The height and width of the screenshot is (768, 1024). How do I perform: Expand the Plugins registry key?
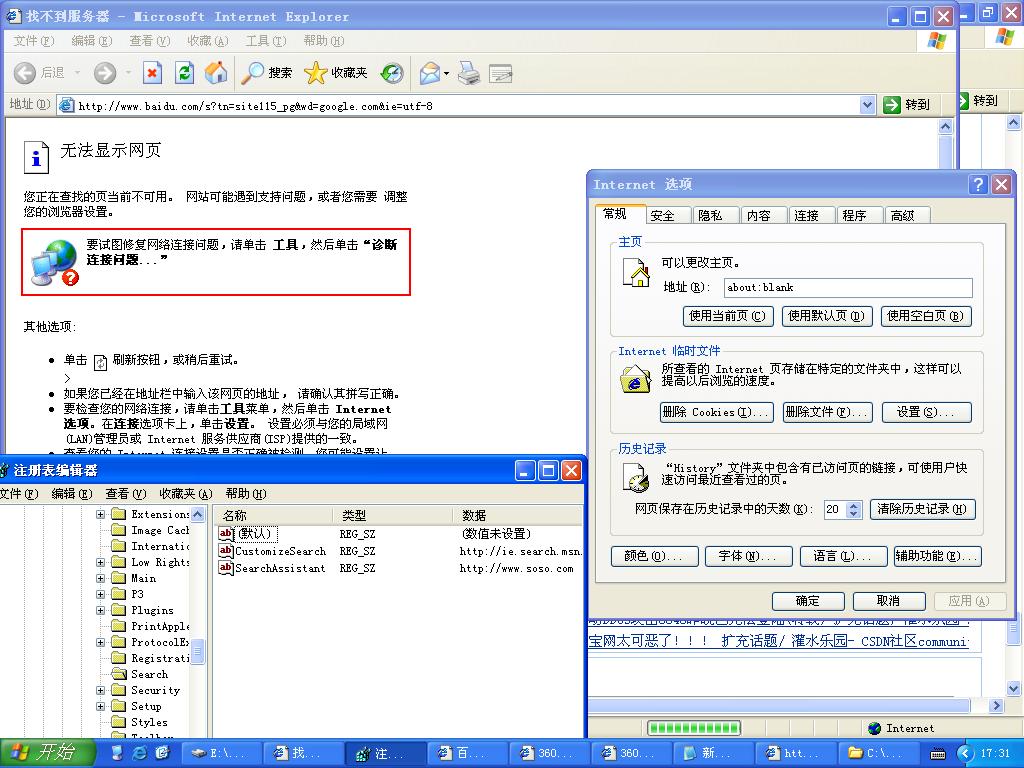pyautogui.click(x=101, y=611)
